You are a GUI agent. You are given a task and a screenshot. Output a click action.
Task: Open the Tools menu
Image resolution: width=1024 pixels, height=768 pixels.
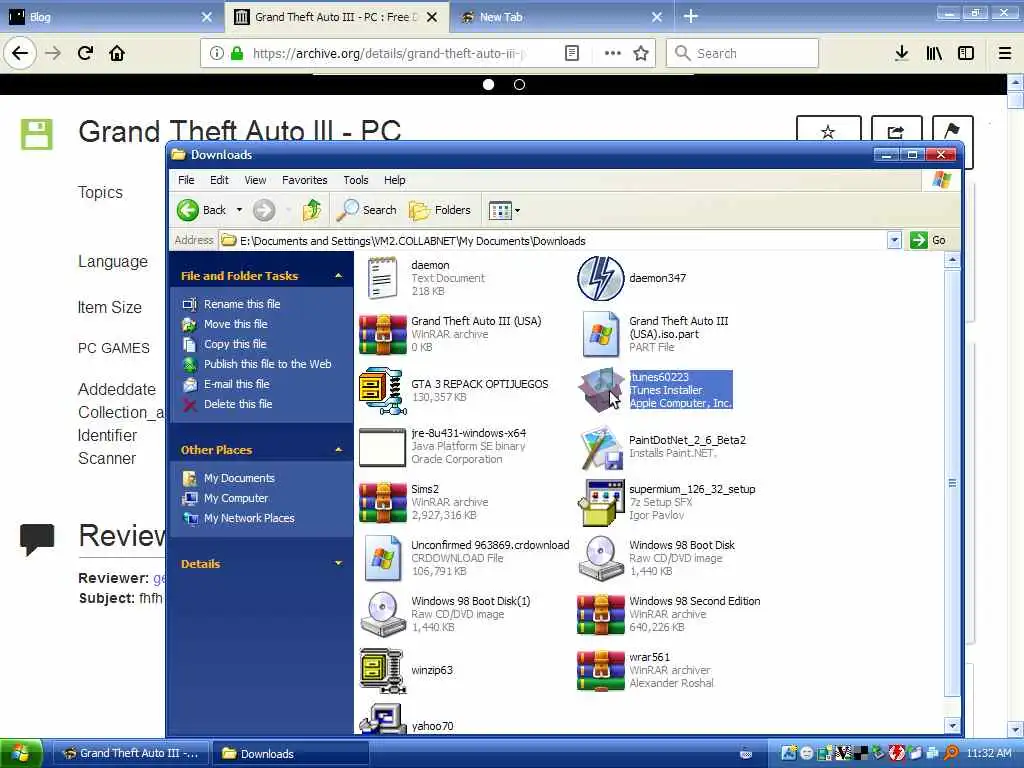(x=356, y=180)
